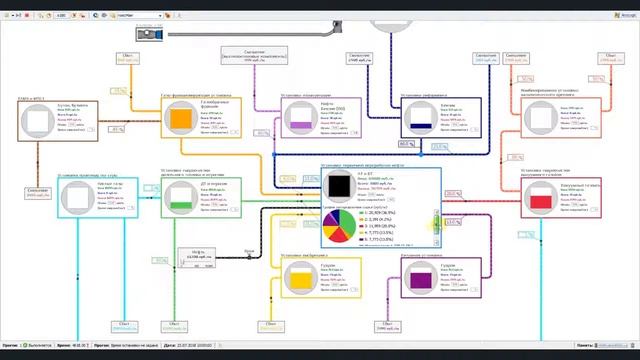Toggle checkbox in the light-purple isomerization block
This screenshot has height=360, width=640.
[x=355, y=133]
